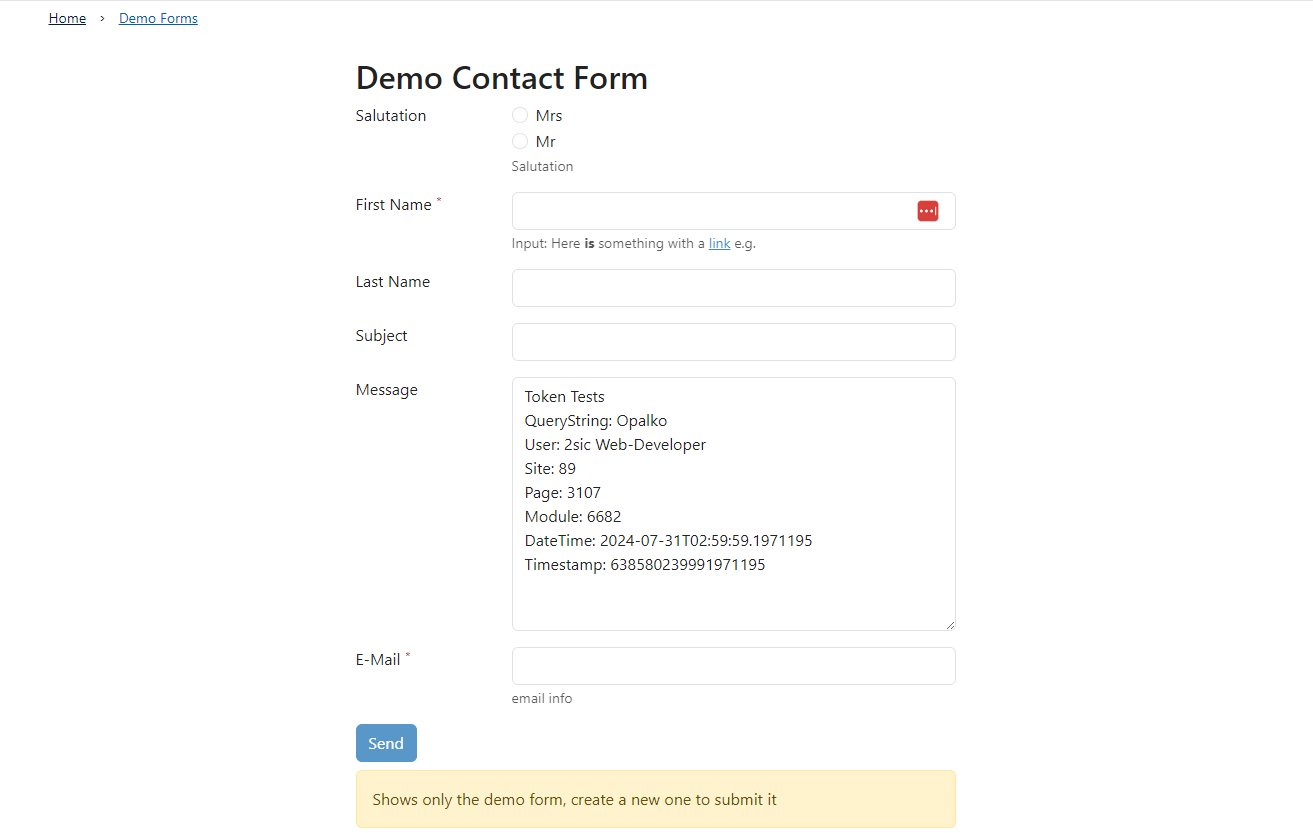This screenshot has height=833, width=1313.
Task: Click into the Last Name field
Action: [733, 288]
